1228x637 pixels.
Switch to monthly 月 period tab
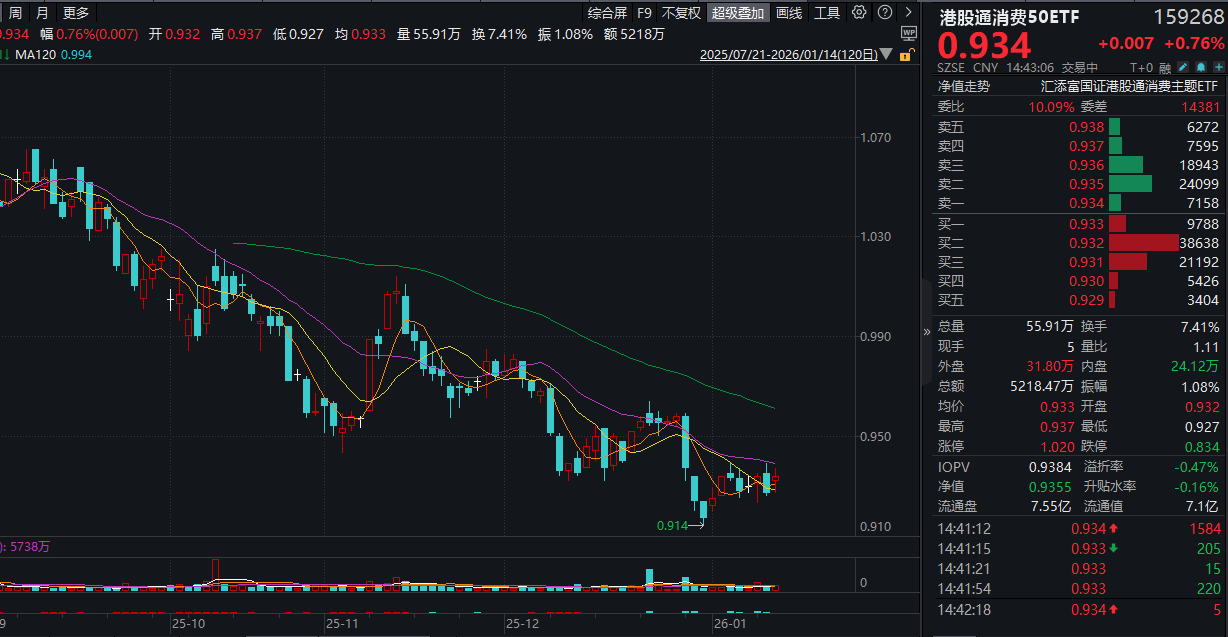click(41, 13)
